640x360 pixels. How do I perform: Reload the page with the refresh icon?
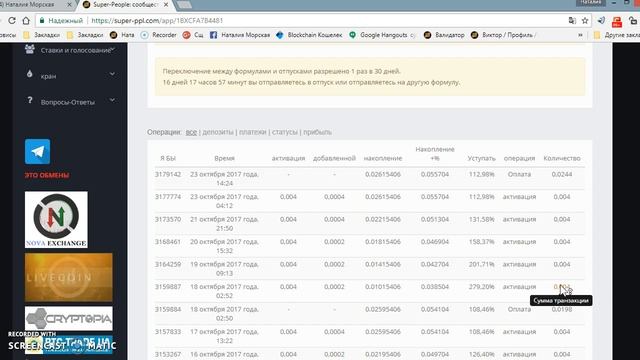[12, 20]
